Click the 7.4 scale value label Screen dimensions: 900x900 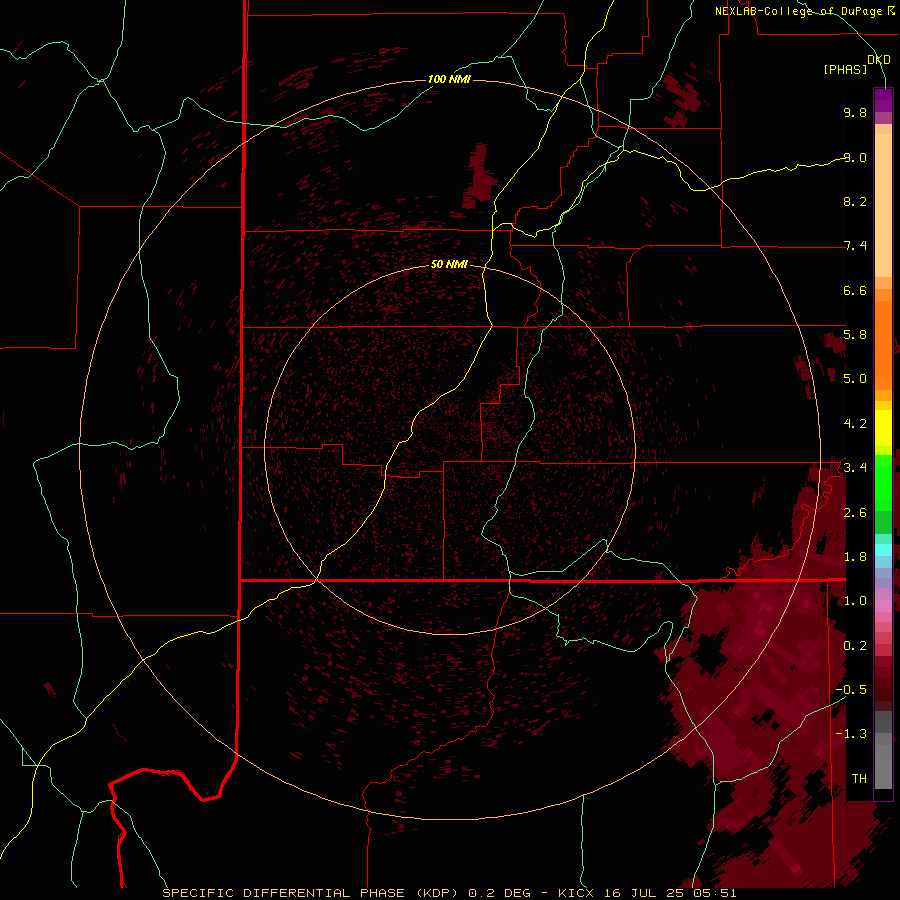click(x=855, y=246)
